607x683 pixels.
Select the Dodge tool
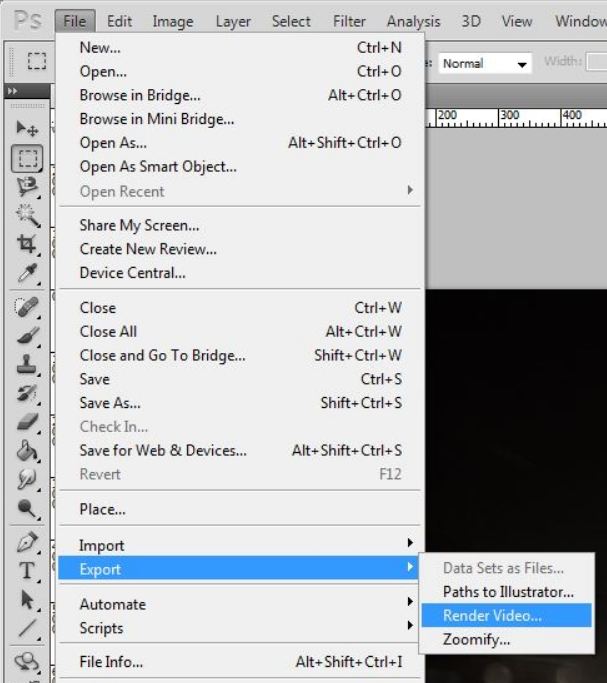(27, 508)
